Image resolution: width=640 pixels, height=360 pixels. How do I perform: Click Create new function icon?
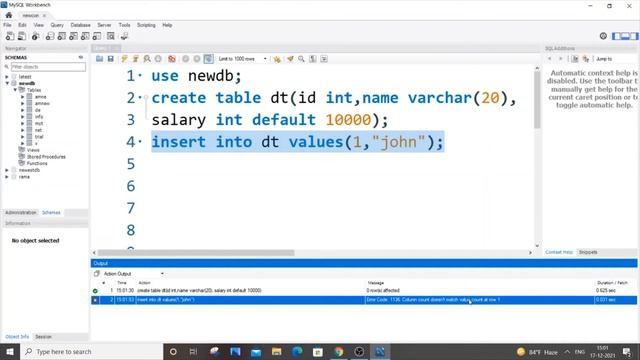(x=97, y=36)
